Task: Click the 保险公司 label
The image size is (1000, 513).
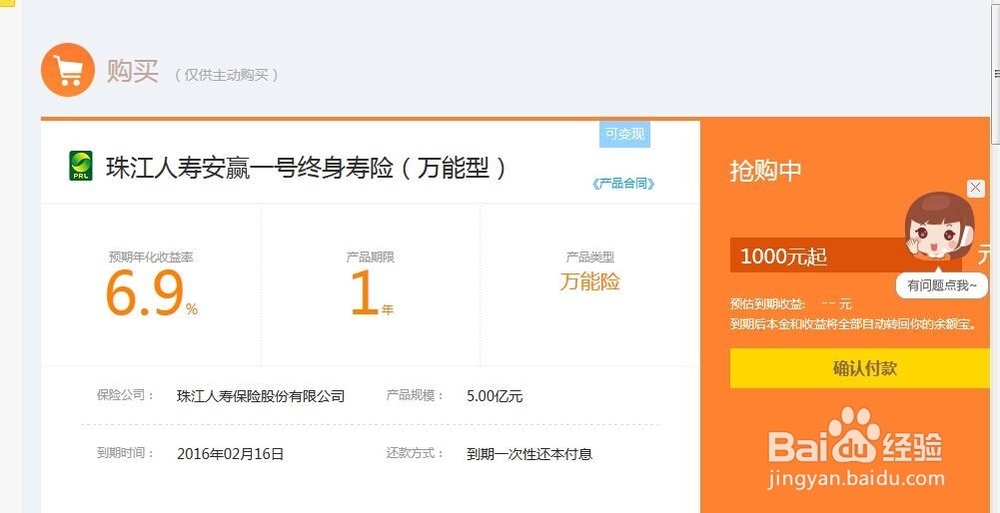Action: tap(126, 395)
